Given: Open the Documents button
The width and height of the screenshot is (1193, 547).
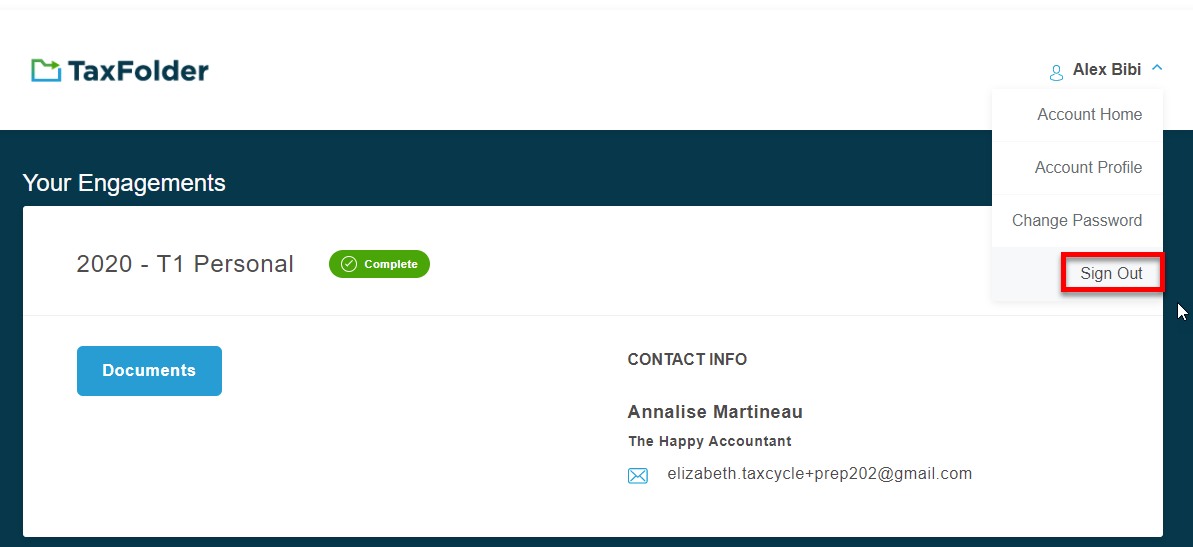Looking at the screenshot, I should [149, 371].
